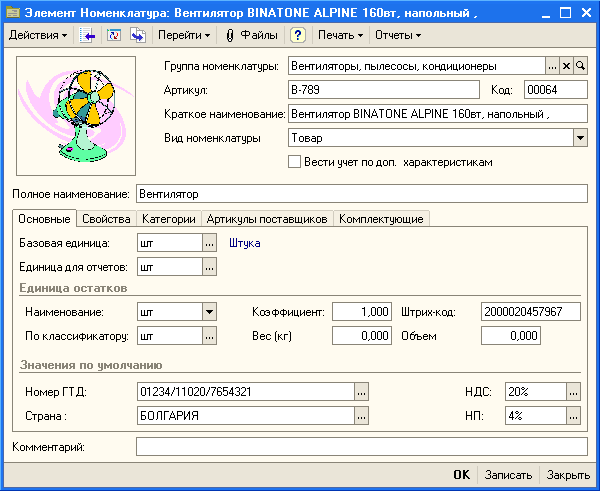Open the Отчеты dropdown menu
Image resolution: width=600 pixels, height=491 pixels.
click(398, 35)
